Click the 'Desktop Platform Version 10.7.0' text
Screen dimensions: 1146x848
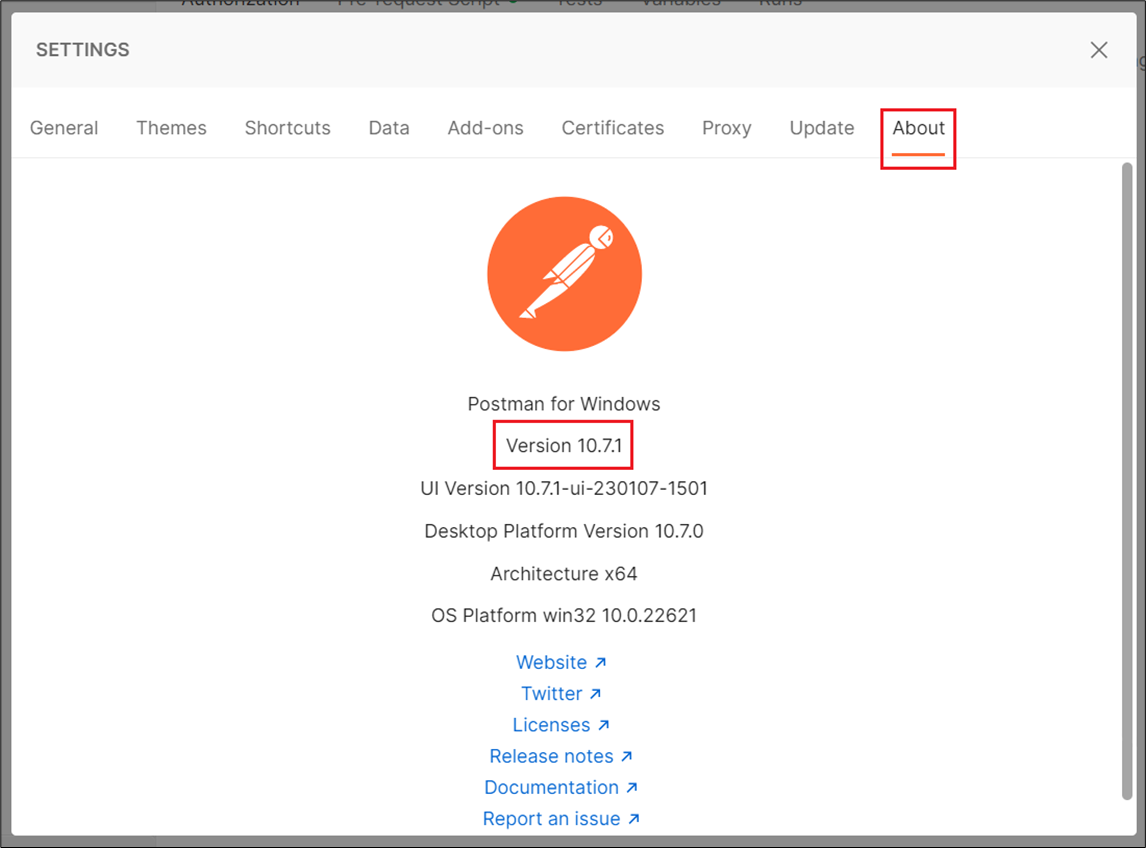563,531
